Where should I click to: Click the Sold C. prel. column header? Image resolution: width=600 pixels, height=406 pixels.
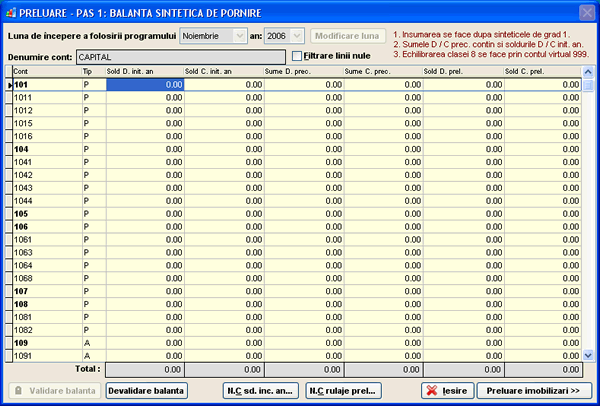(541, 73)
